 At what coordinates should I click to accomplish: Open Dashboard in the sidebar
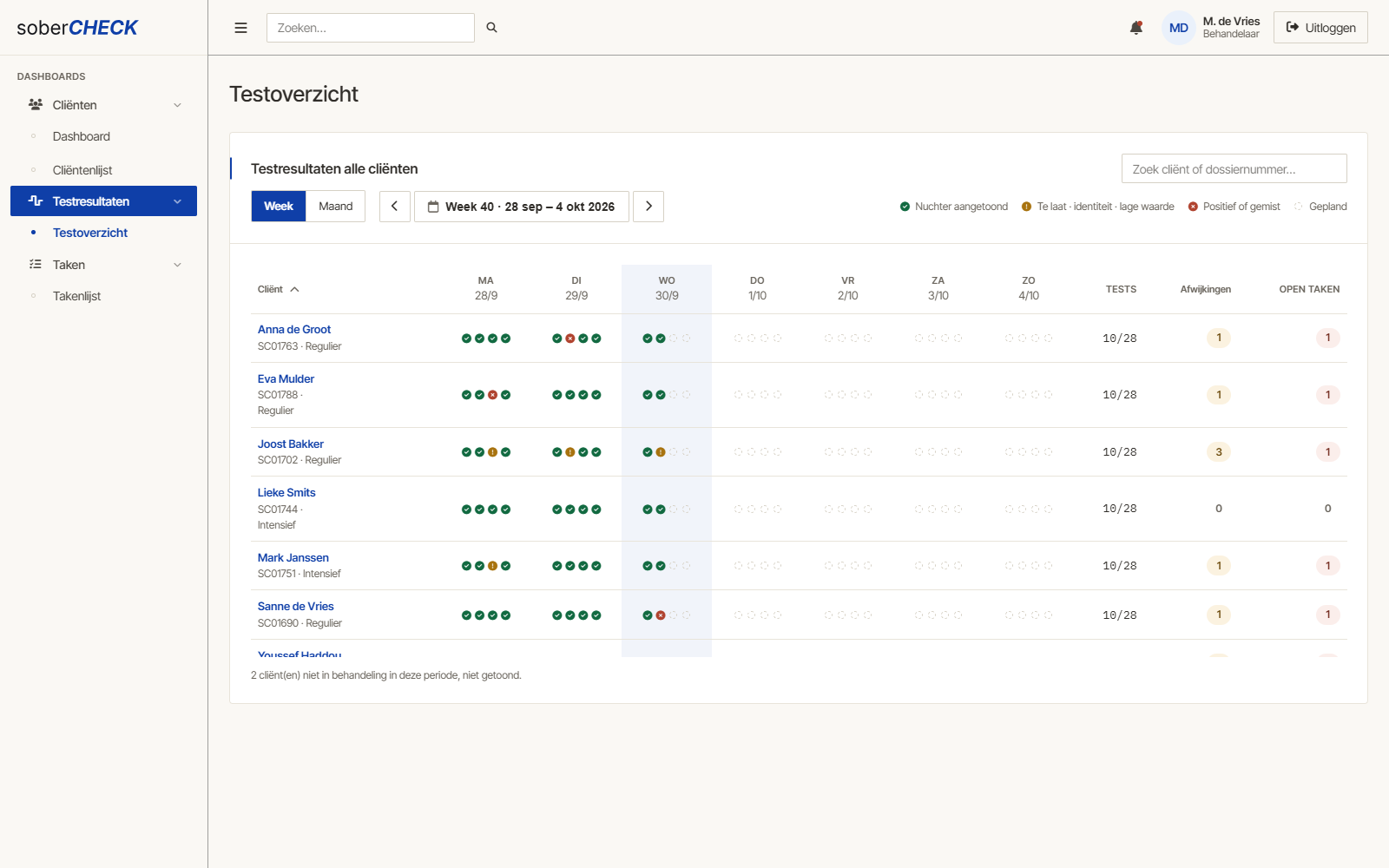[82, 136]
